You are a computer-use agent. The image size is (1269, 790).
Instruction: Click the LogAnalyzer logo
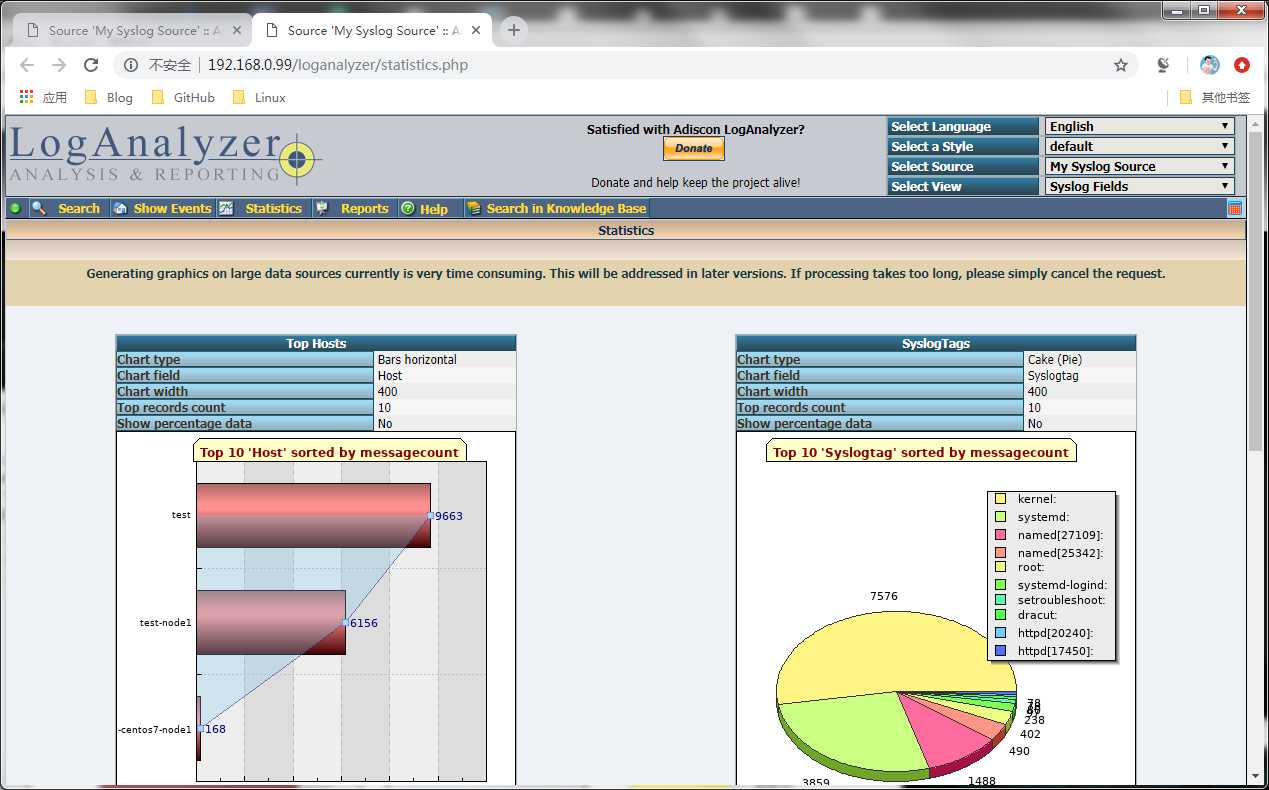(165, 155)
